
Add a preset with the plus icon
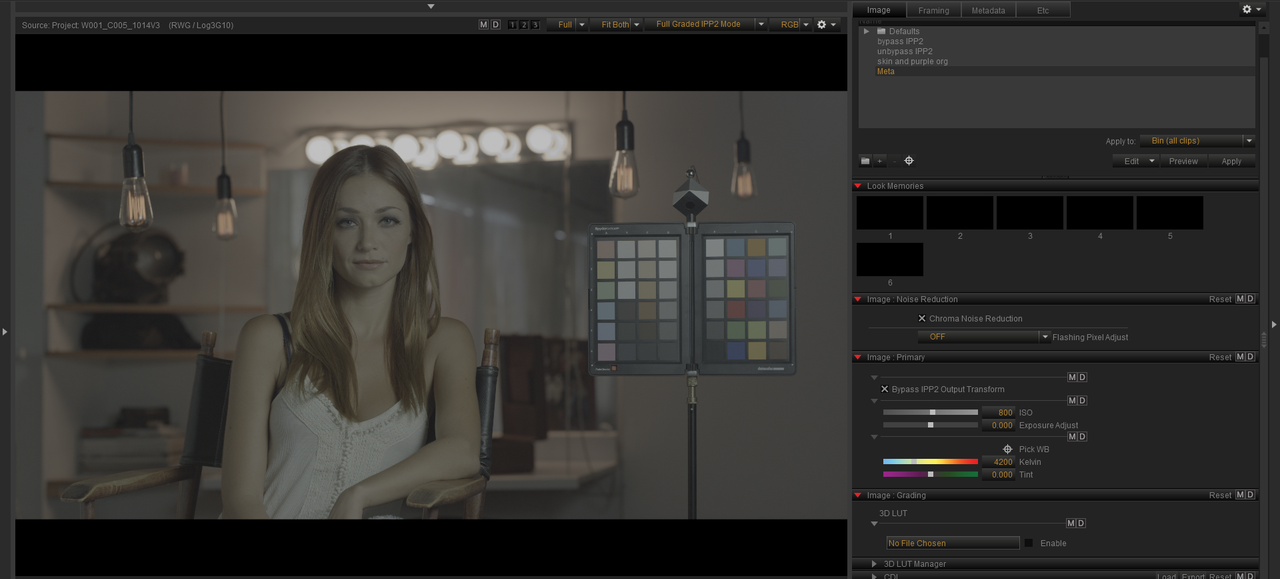tap(880, 161)
